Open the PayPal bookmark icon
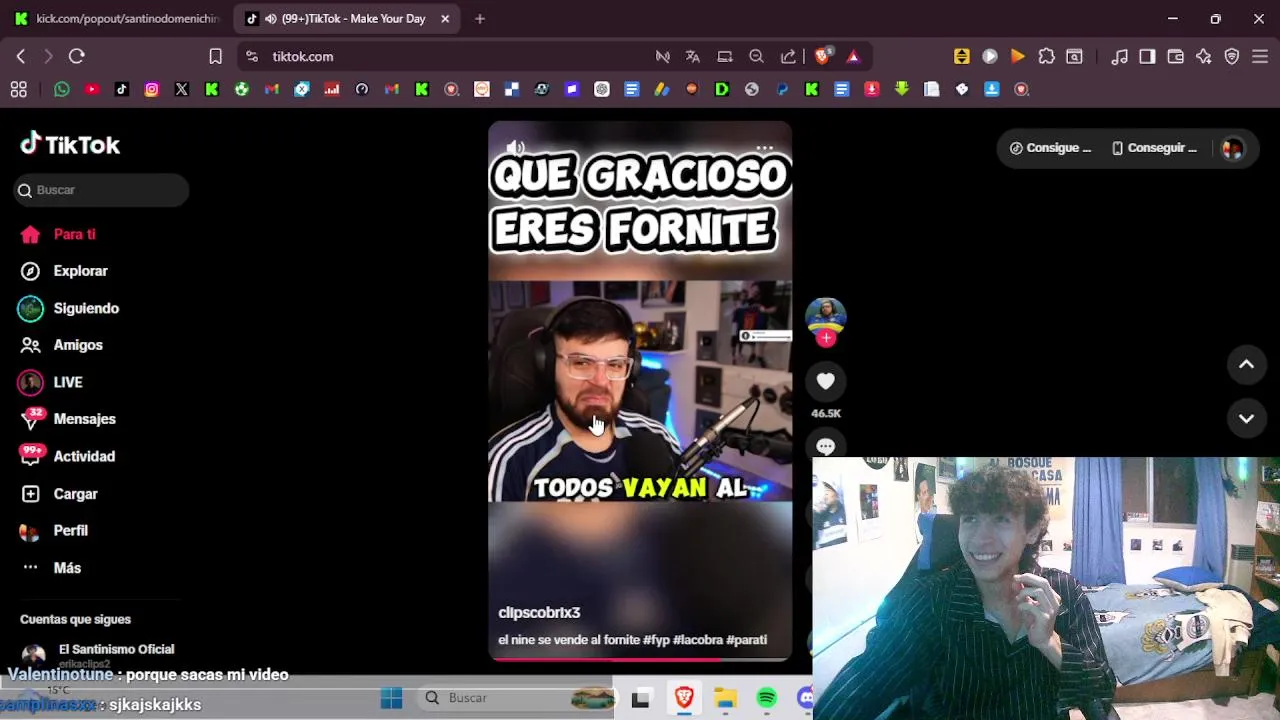The width and height of the screenshot is (1280, 720). click(782, 89)
